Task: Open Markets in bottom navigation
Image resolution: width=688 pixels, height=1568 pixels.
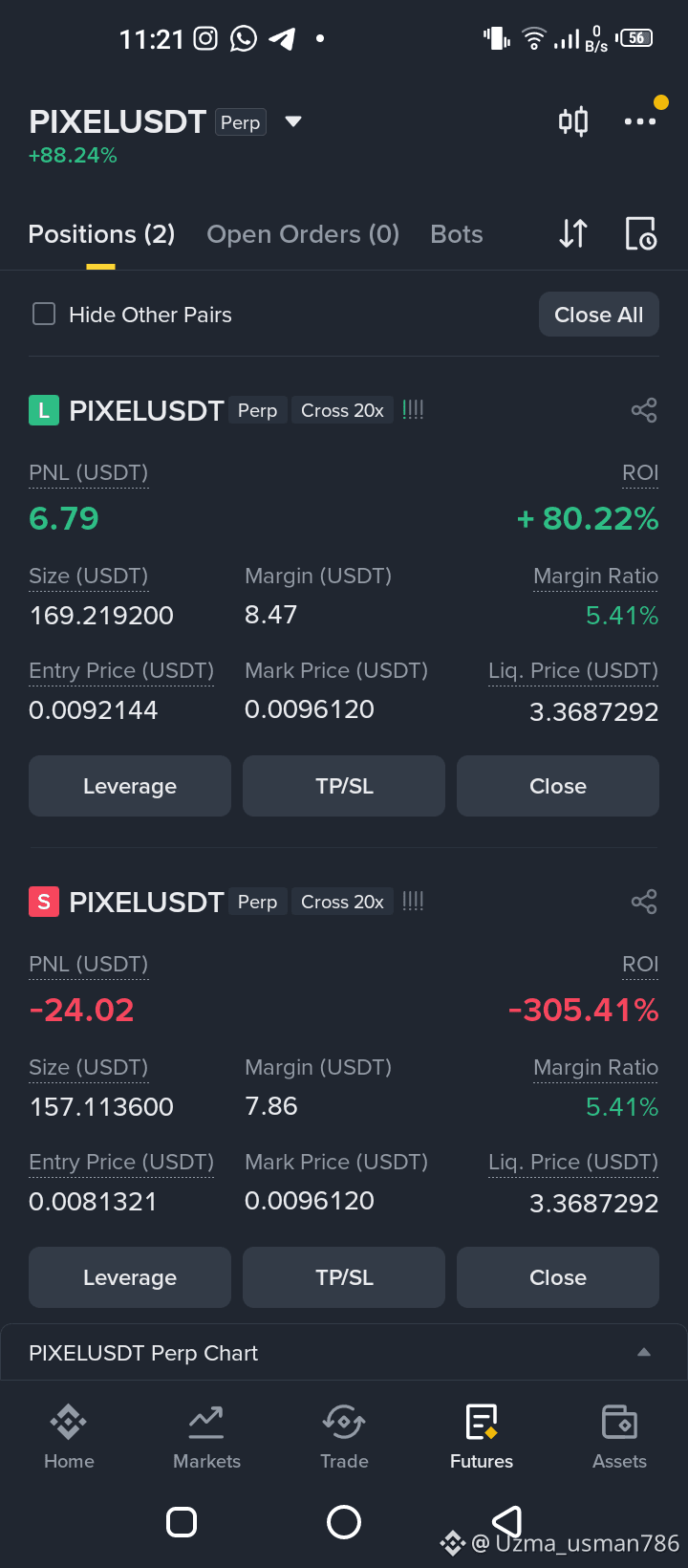Action: pos(206,1437)
